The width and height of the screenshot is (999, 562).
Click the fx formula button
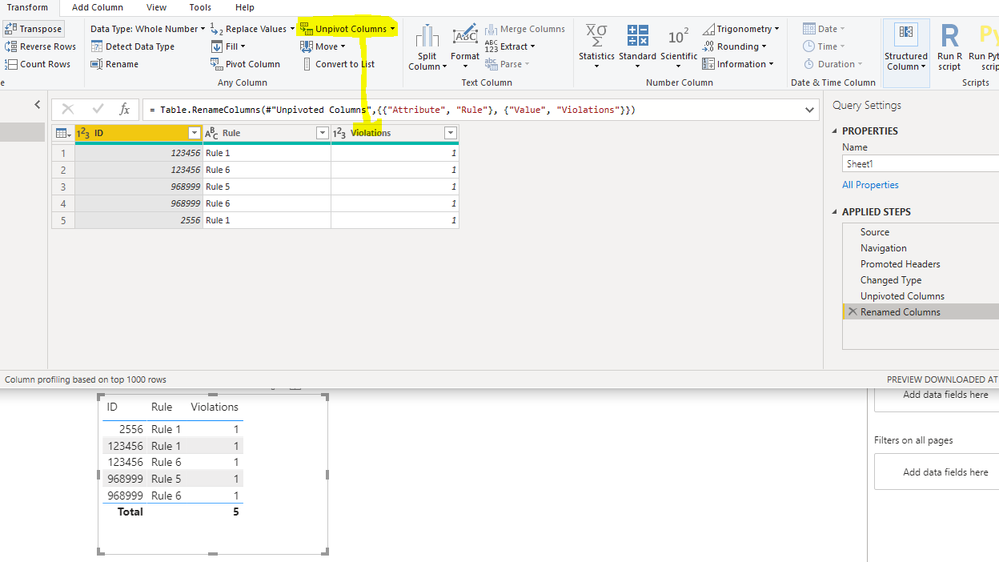click(x=125, y=110)
